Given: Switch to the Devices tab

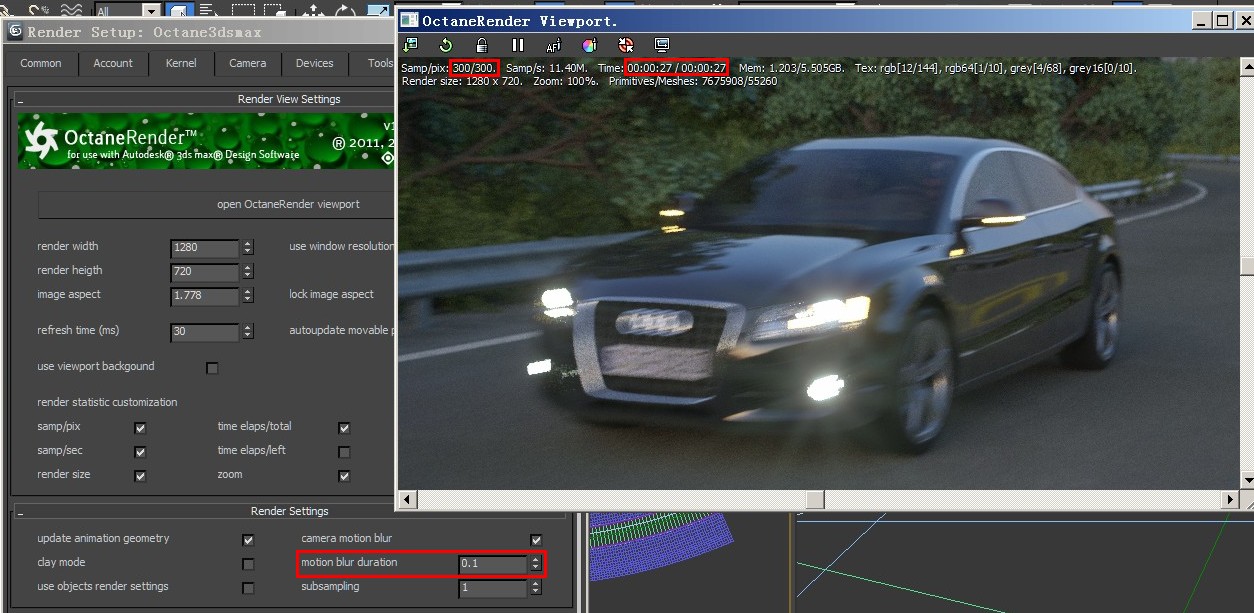Looking at the screenshot, I should [315, 63].
